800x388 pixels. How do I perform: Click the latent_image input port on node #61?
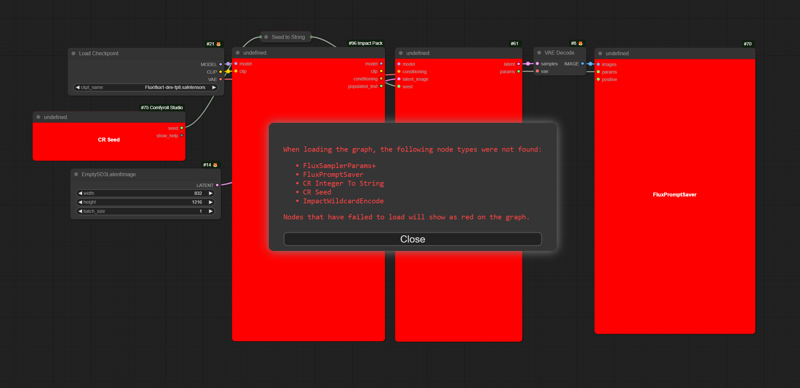[x=399, y=79]
